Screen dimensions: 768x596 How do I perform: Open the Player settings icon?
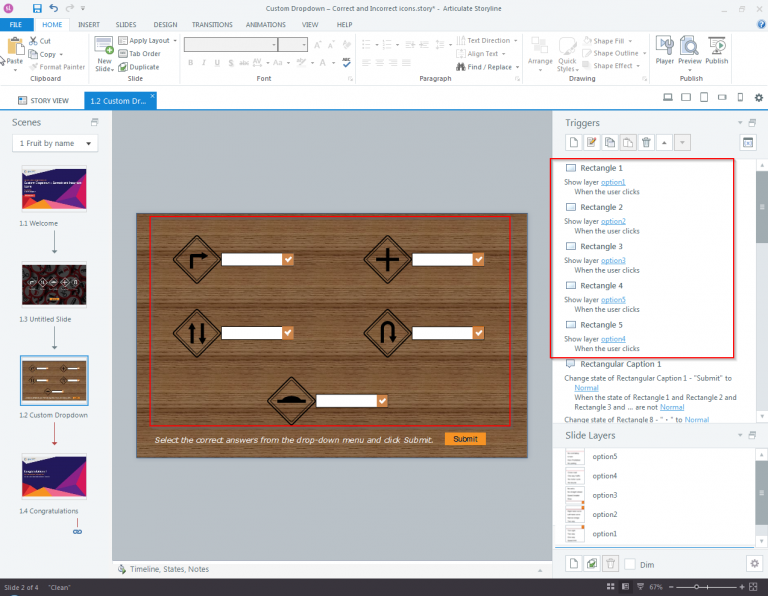click(664, 47)
